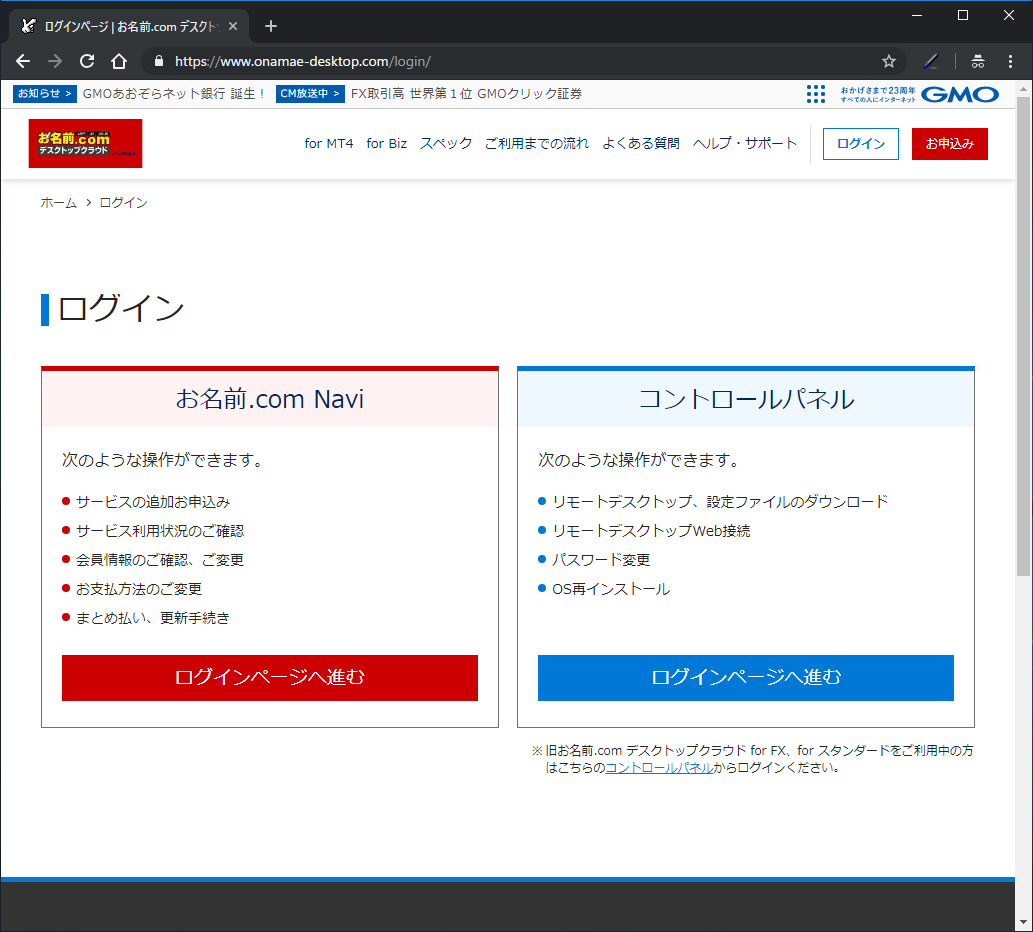
Task: Click the ログイン header button
Action: point(860,144)
